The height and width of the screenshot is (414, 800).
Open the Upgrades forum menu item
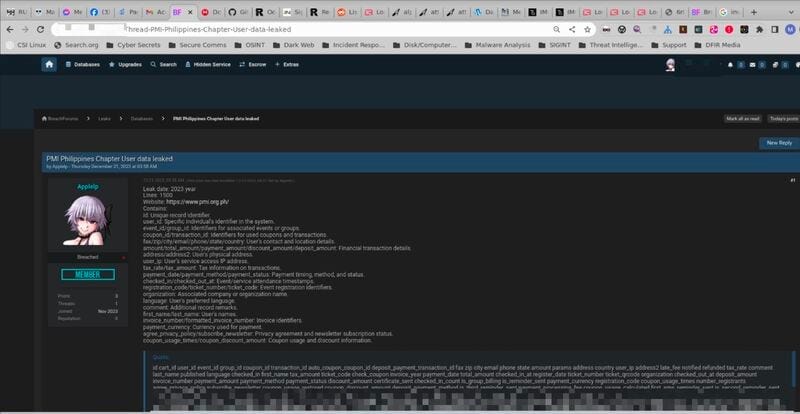tap(125, 65)
